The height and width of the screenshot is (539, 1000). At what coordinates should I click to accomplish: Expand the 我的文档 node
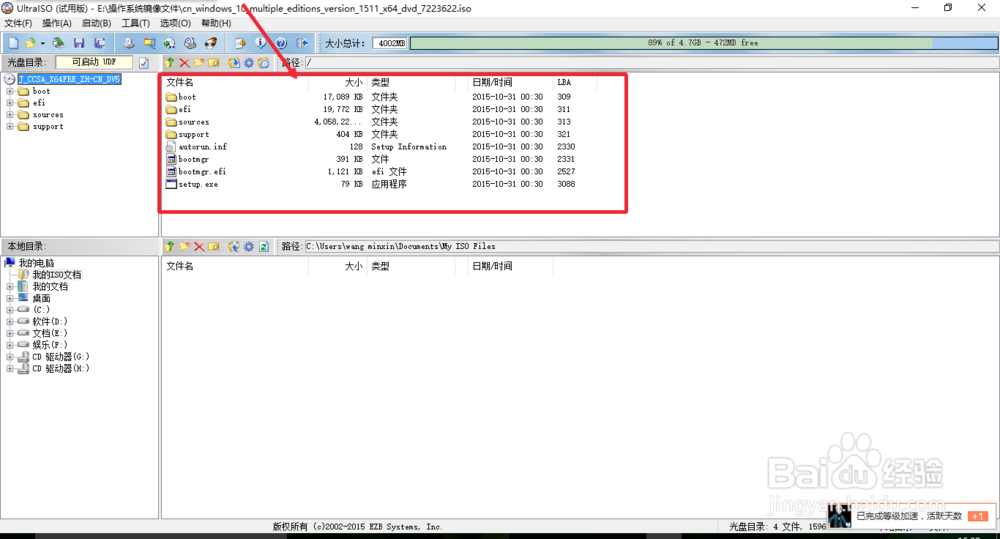point(10,286)
